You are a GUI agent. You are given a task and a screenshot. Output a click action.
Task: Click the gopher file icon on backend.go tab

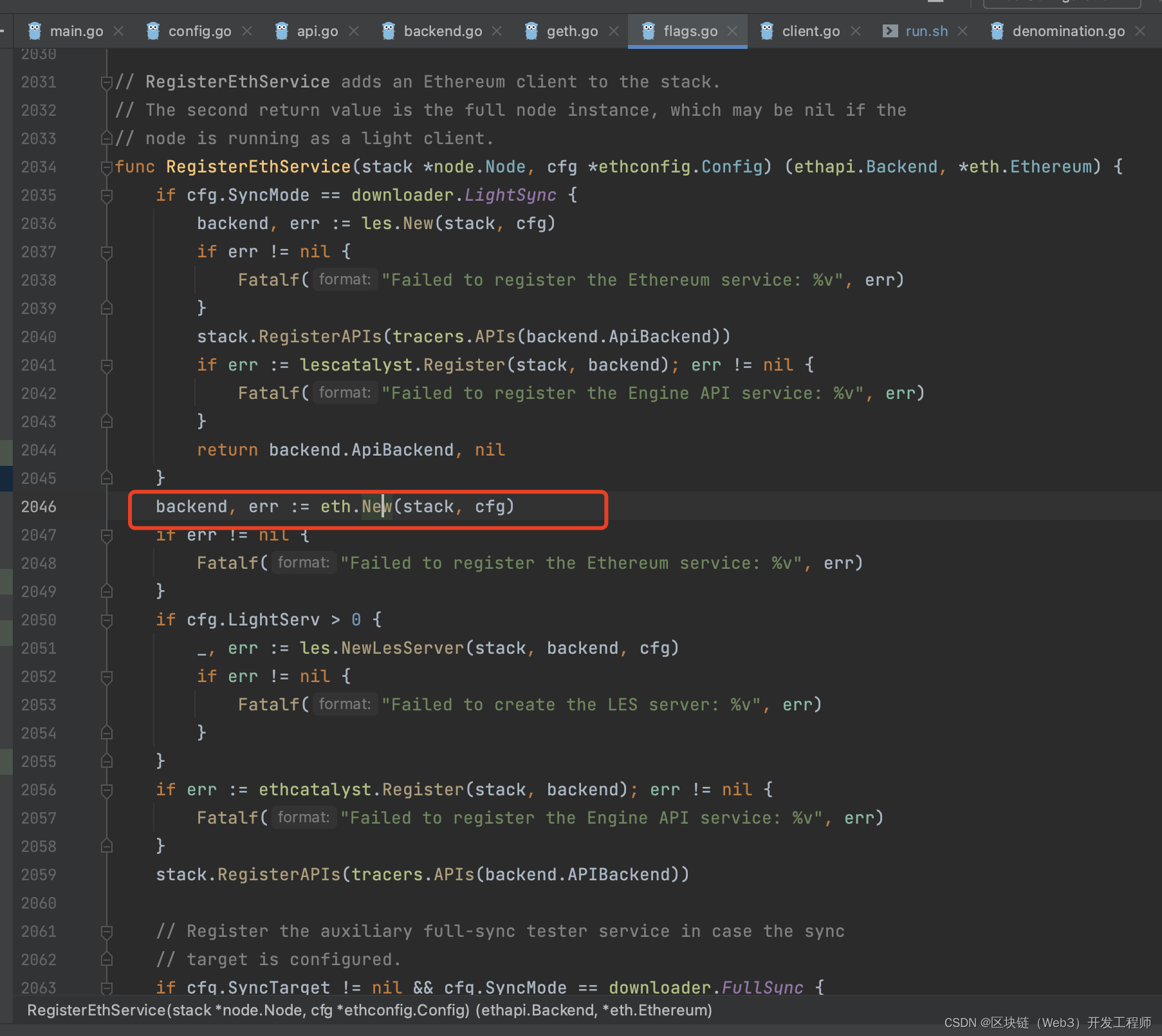point(389,31)
